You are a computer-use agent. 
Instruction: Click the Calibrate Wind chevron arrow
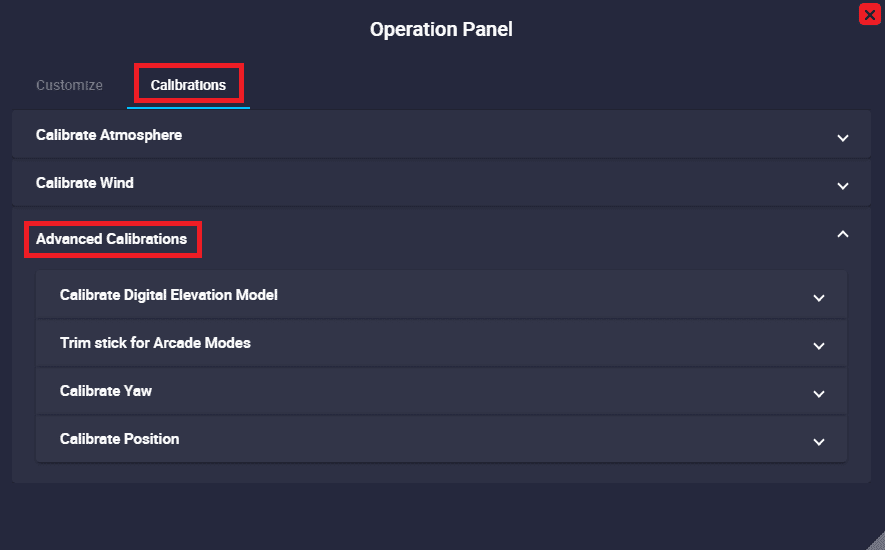click(843, 185)
